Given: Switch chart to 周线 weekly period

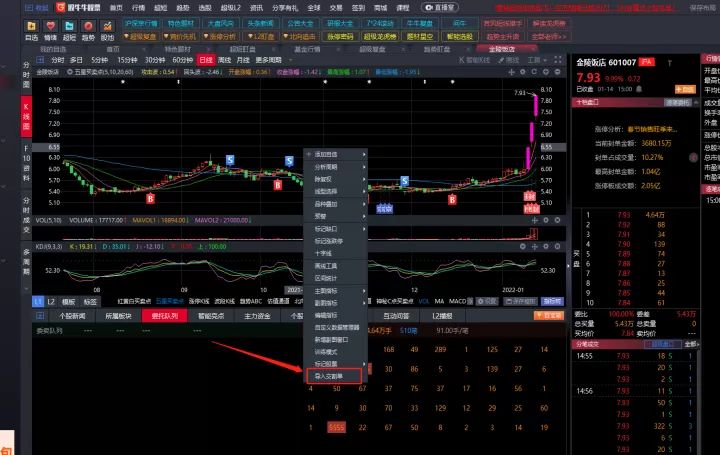Looking at the screenshot, I should (x=224, y=60).
